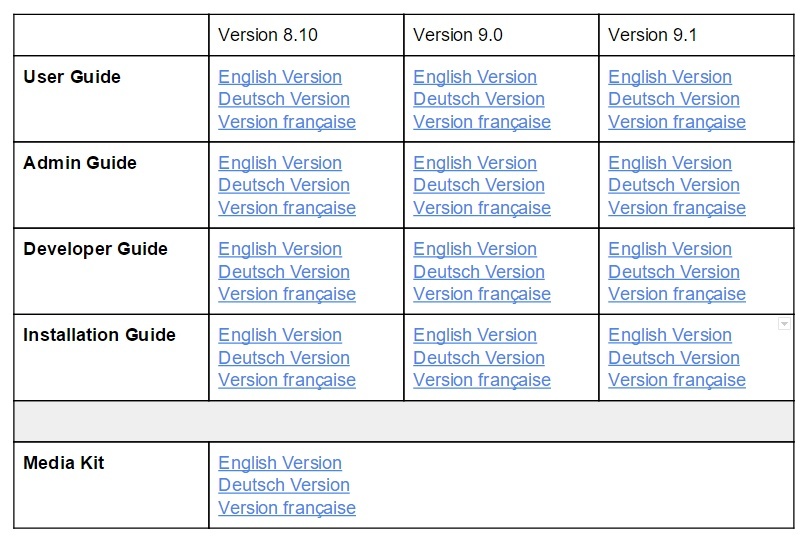Open Media Kit Deutsch Version link
The image size is (810, 541).
[x=284, y=485]
